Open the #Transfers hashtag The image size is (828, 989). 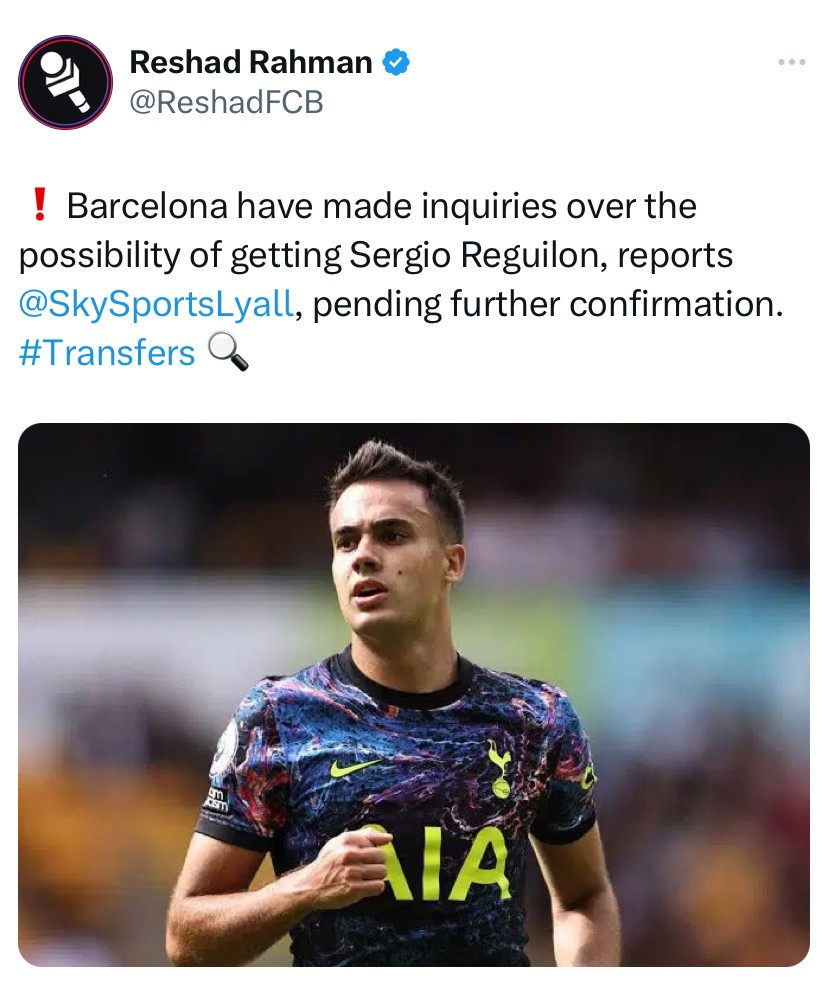click(x=107, y=353)
